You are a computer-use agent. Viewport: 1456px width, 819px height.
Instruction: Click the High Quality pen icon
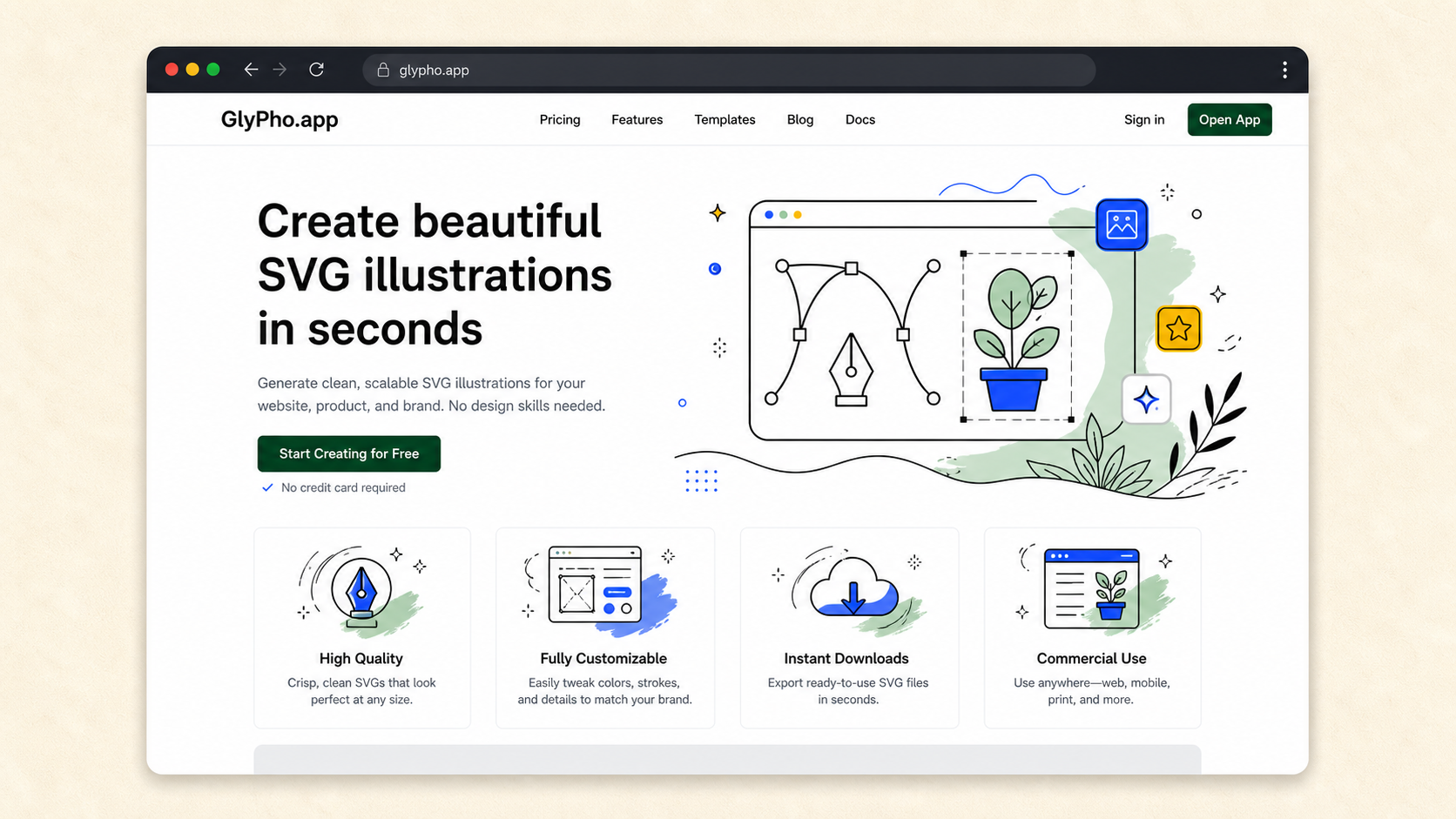[x=361, y=592]
